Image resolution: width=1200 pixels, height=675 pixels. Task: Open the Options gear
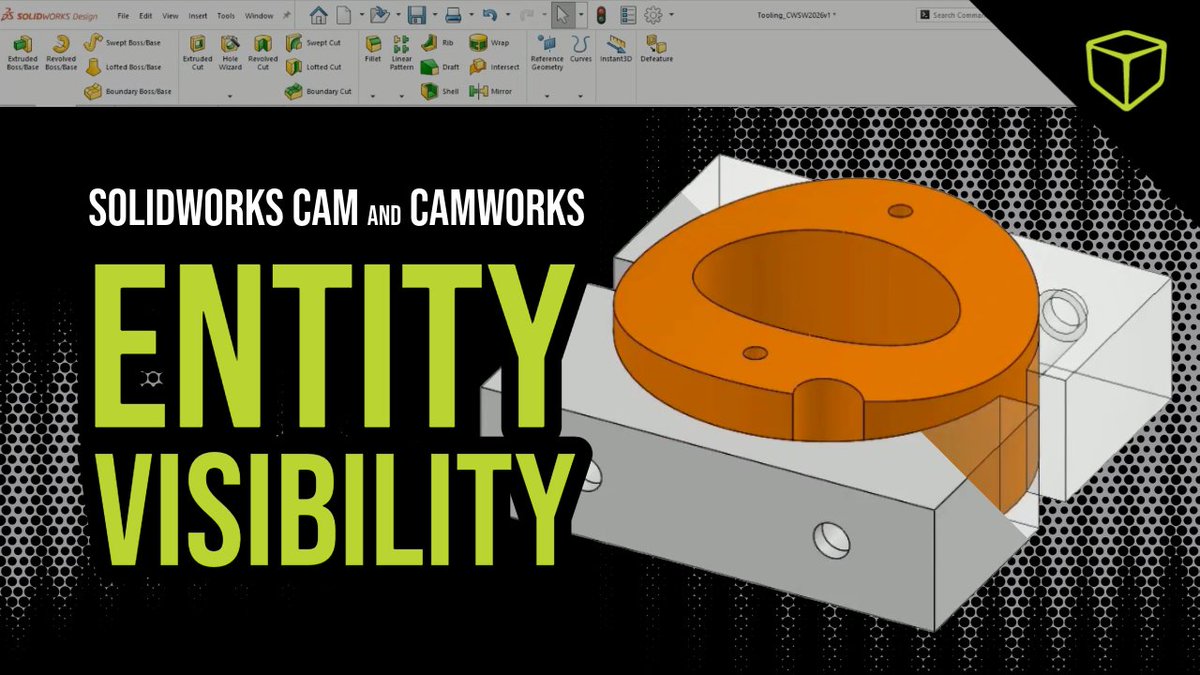pyautogui.click(x=654, y=15)
